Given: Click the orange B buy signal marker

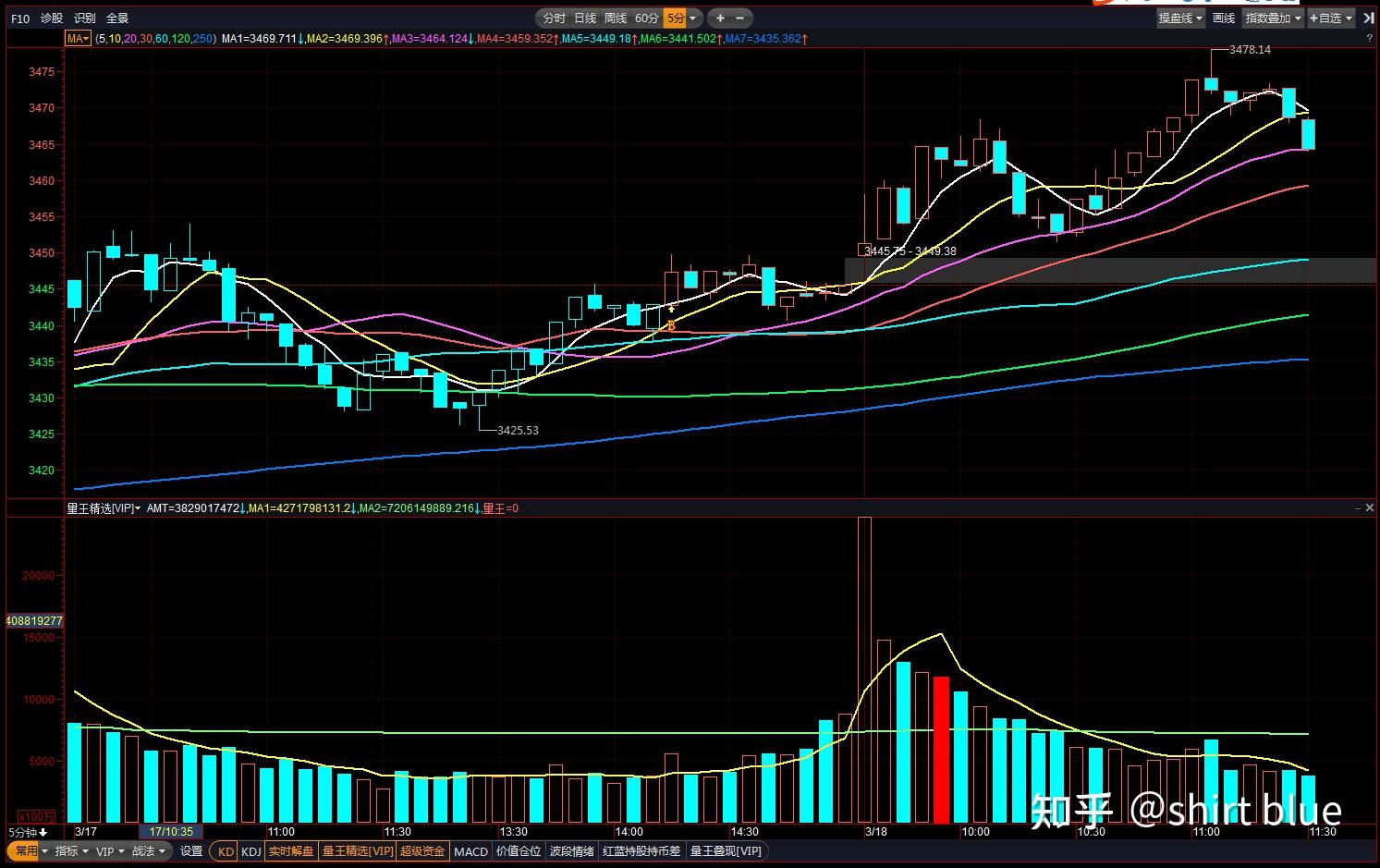Looking at the screenshot, I should [671, 325].
